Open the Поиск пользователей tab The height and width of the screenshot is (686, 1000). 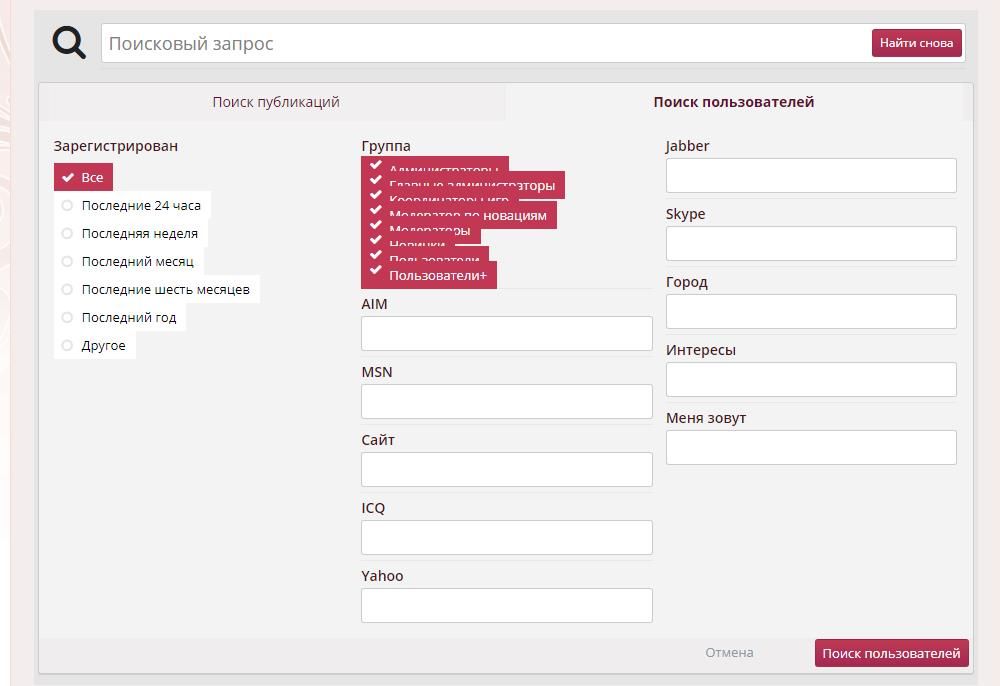pyautogui.click(x=733, y=102)
